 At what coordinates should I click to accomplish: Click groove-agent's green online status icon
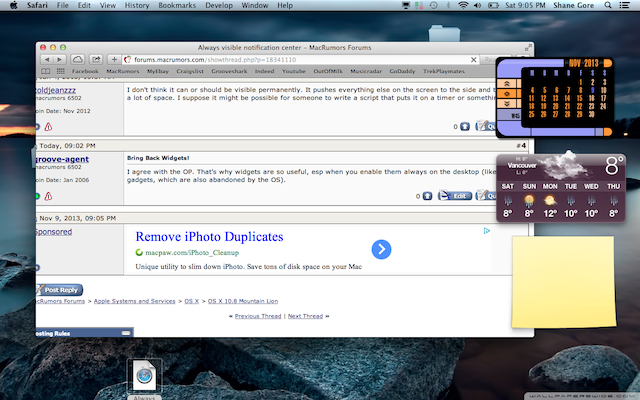(x=37, y=196)
